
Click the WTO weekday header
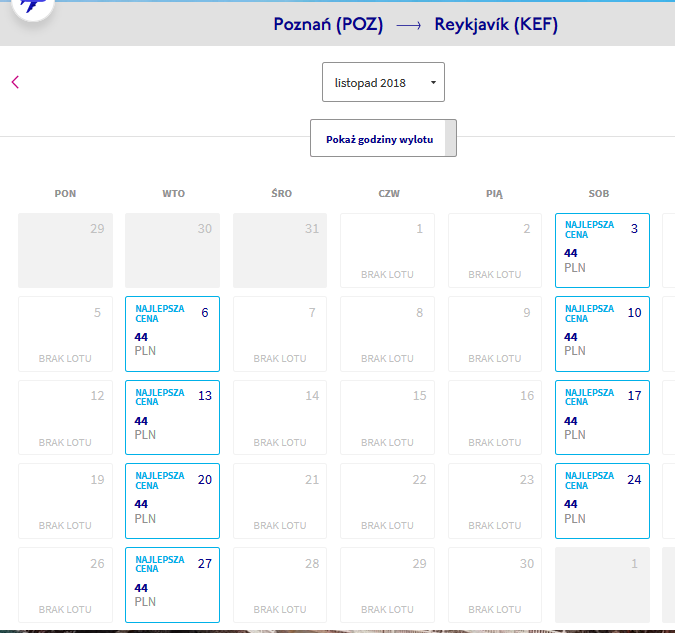[173, 194]
